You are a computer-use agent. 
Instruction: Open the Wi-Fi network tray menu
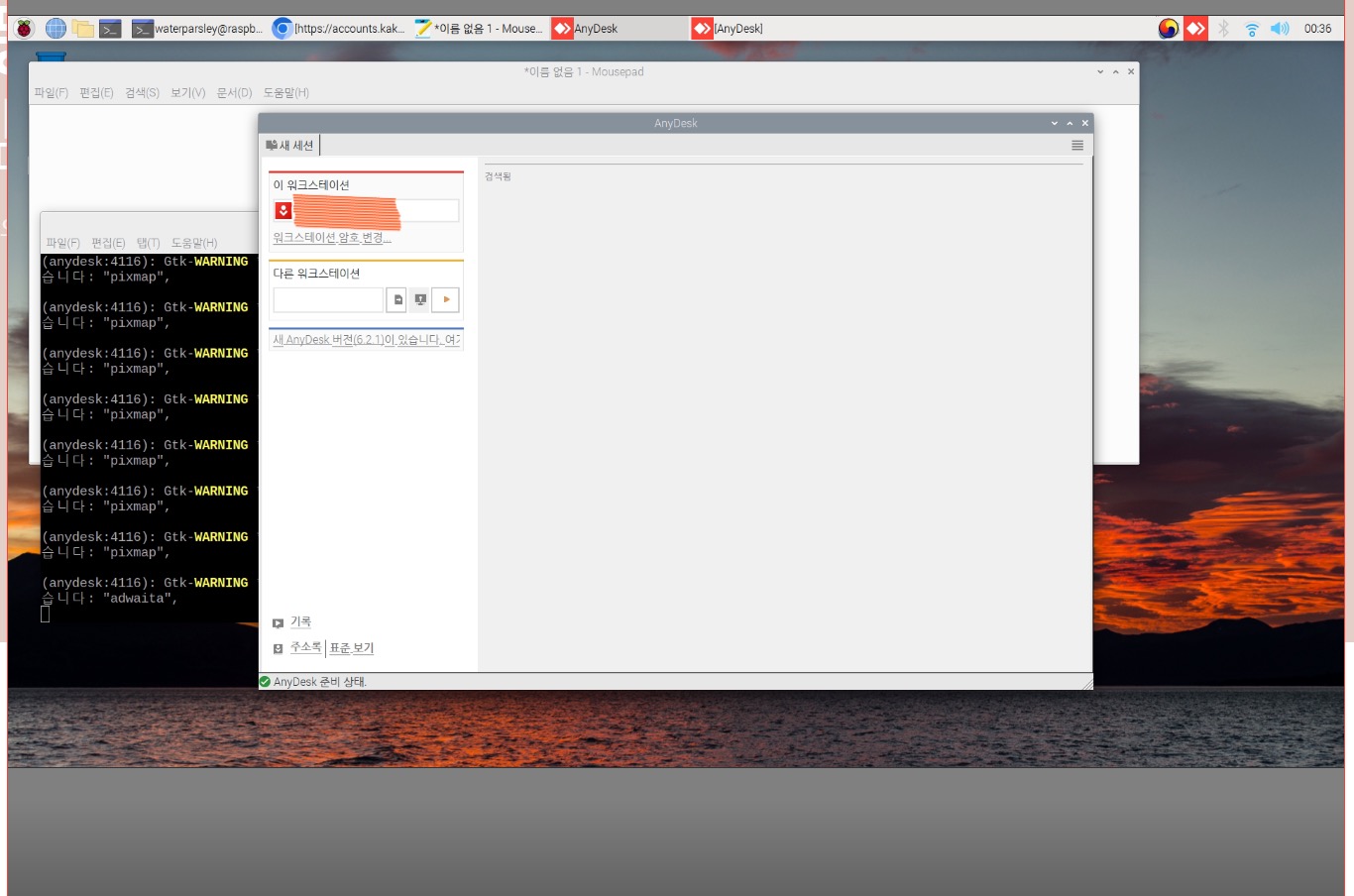coord(1251,29)
